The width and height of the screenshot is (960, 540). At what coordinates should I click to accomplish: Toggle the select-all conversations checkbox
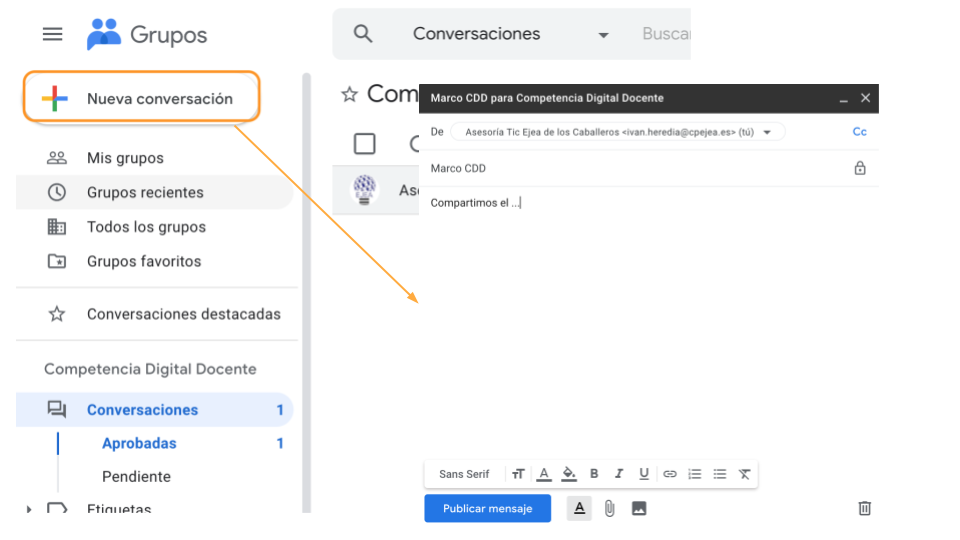364,144
